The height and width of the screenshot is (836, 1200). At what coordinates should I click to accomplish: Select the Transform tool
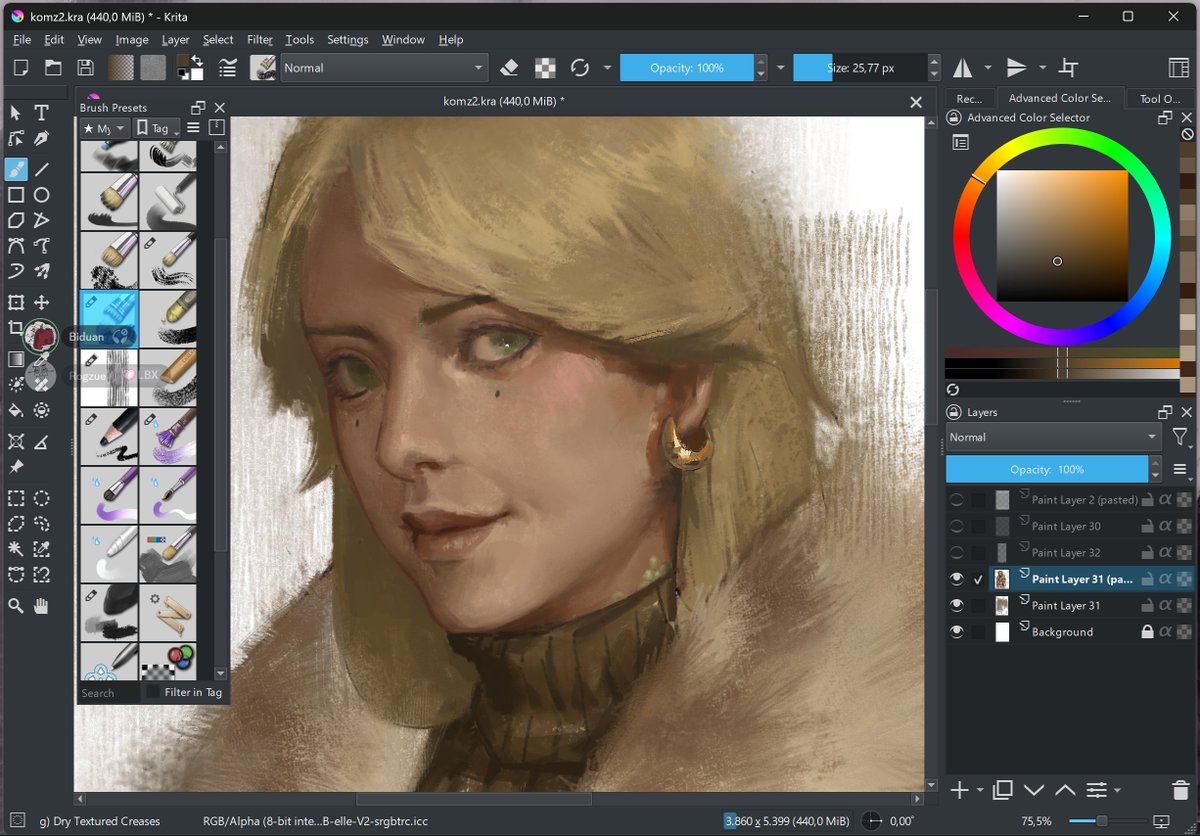[16, 302]
